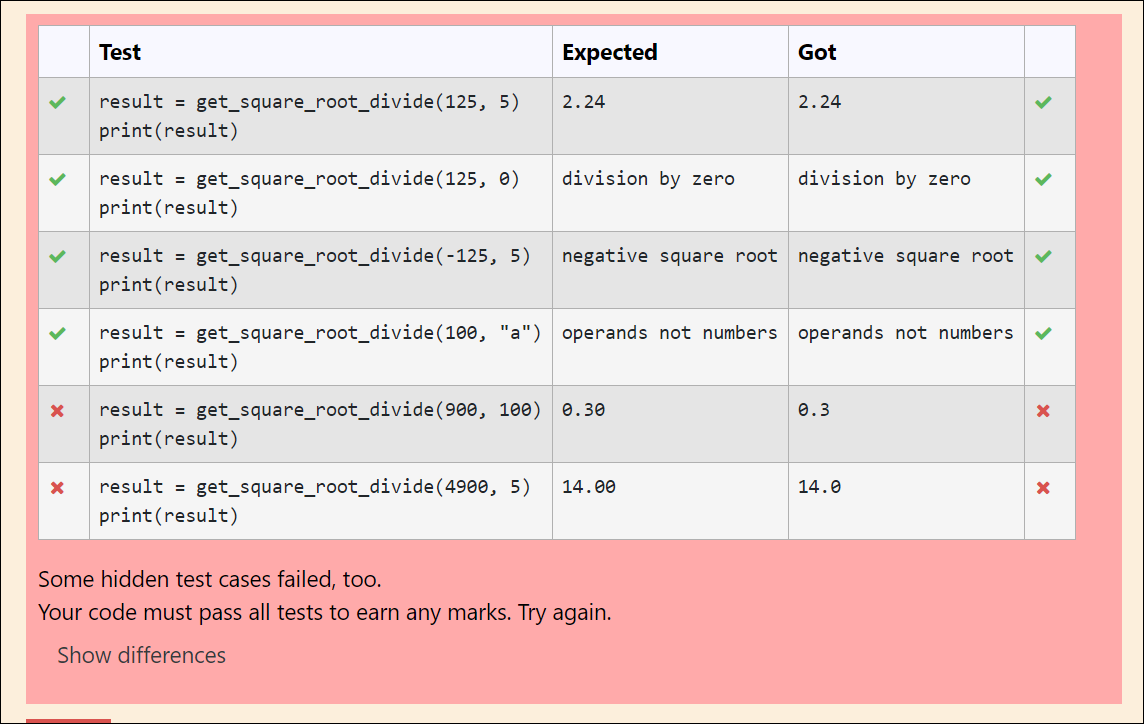Click the rightmost red cross on the last test row
The image size is (1144, 724).
point(1044,488)
